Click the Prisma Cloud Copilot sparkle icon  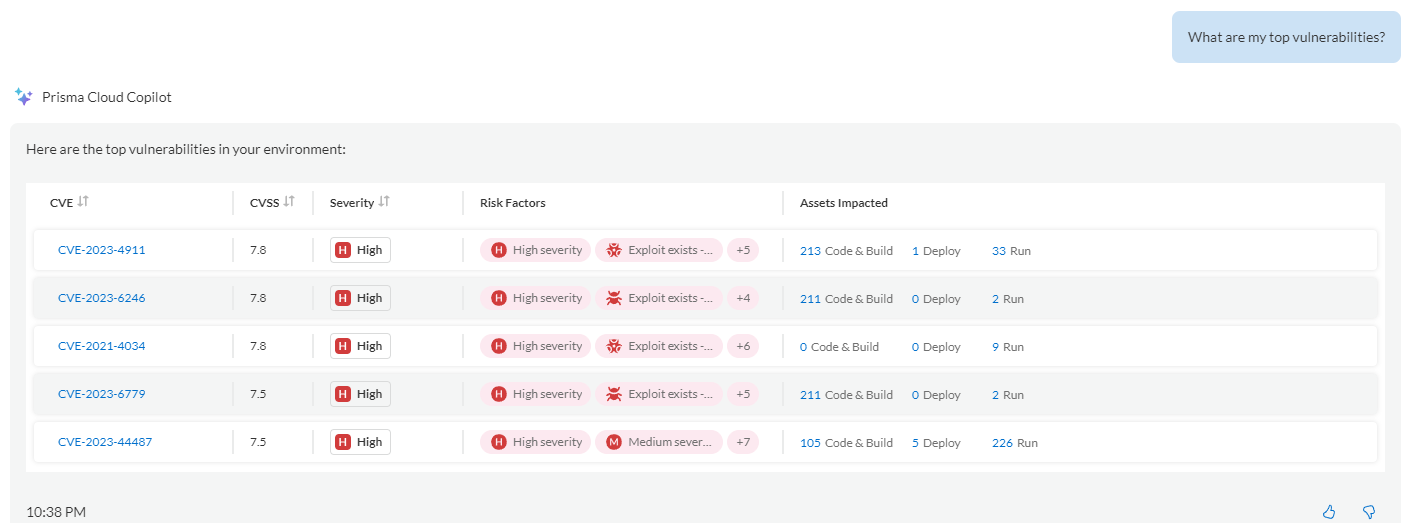click(24, 97)
